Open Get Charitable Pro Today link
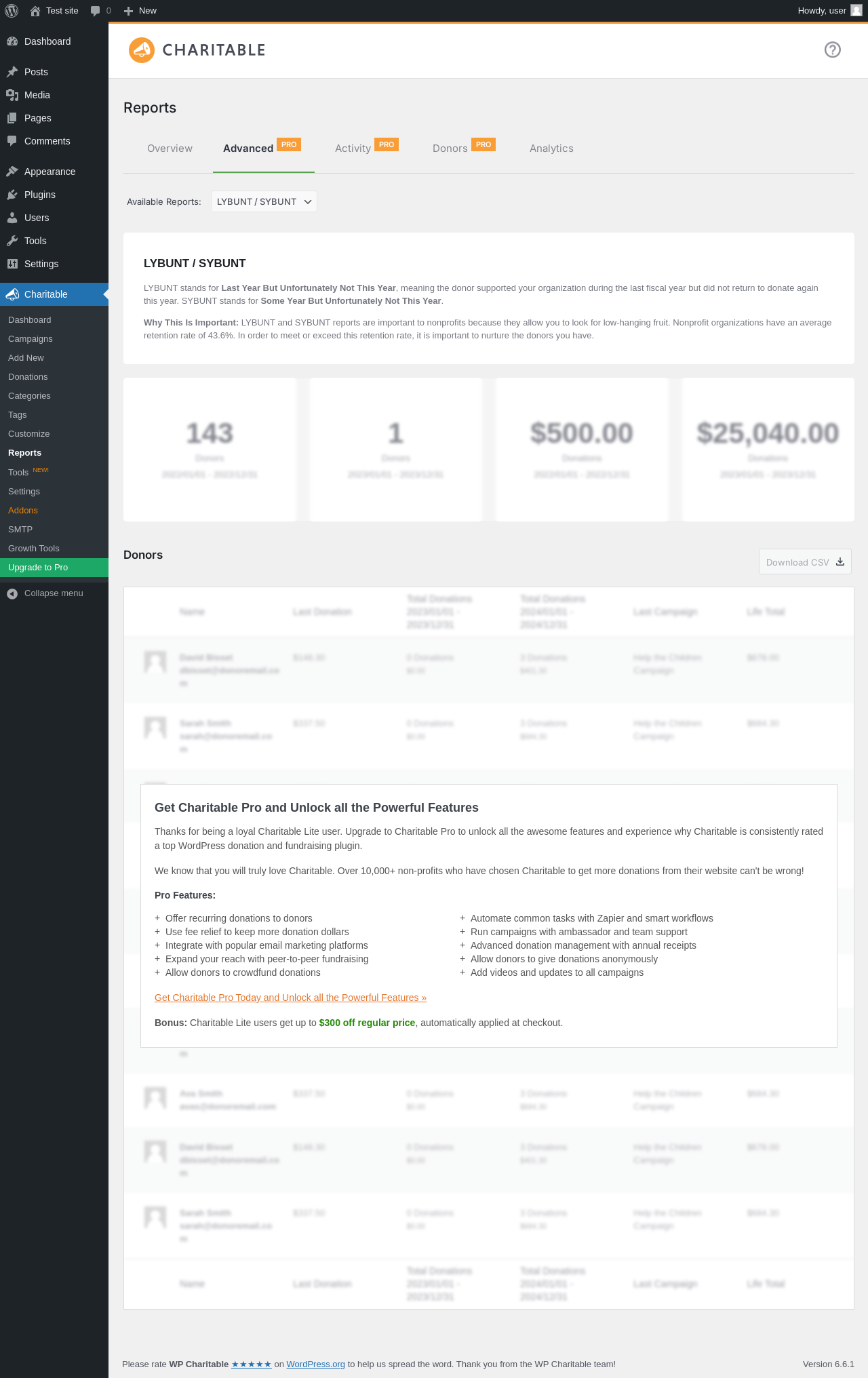 click(290, 998)
